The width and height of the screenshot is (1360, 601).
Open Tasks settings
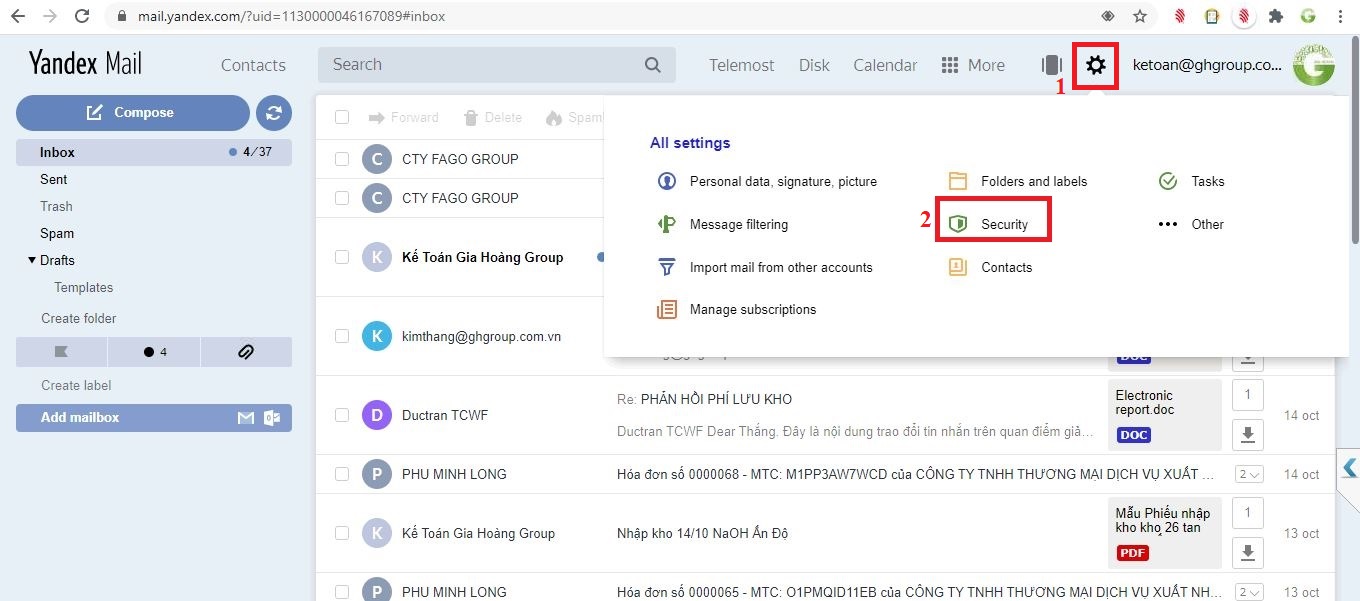tap(1191, 181)
